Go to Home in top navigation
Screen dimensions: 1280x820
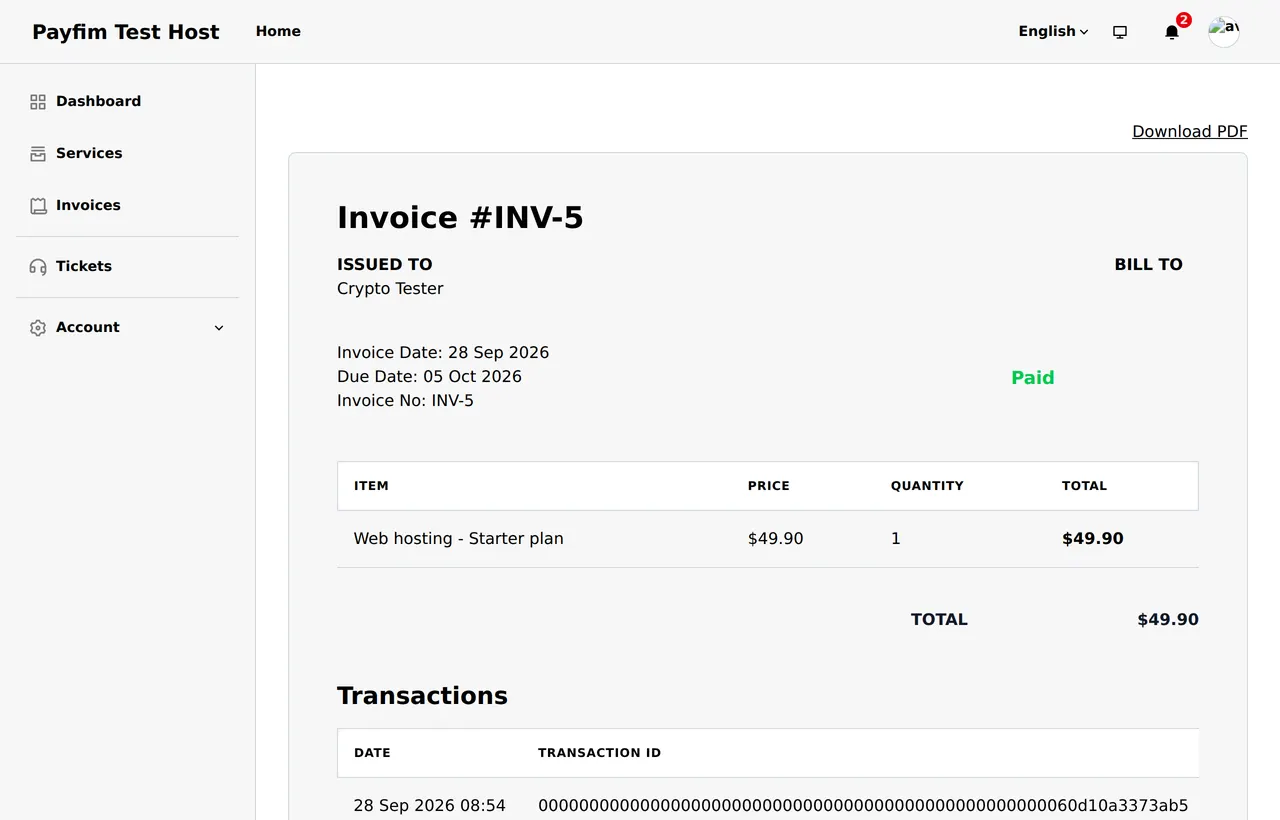coord(278,31)
